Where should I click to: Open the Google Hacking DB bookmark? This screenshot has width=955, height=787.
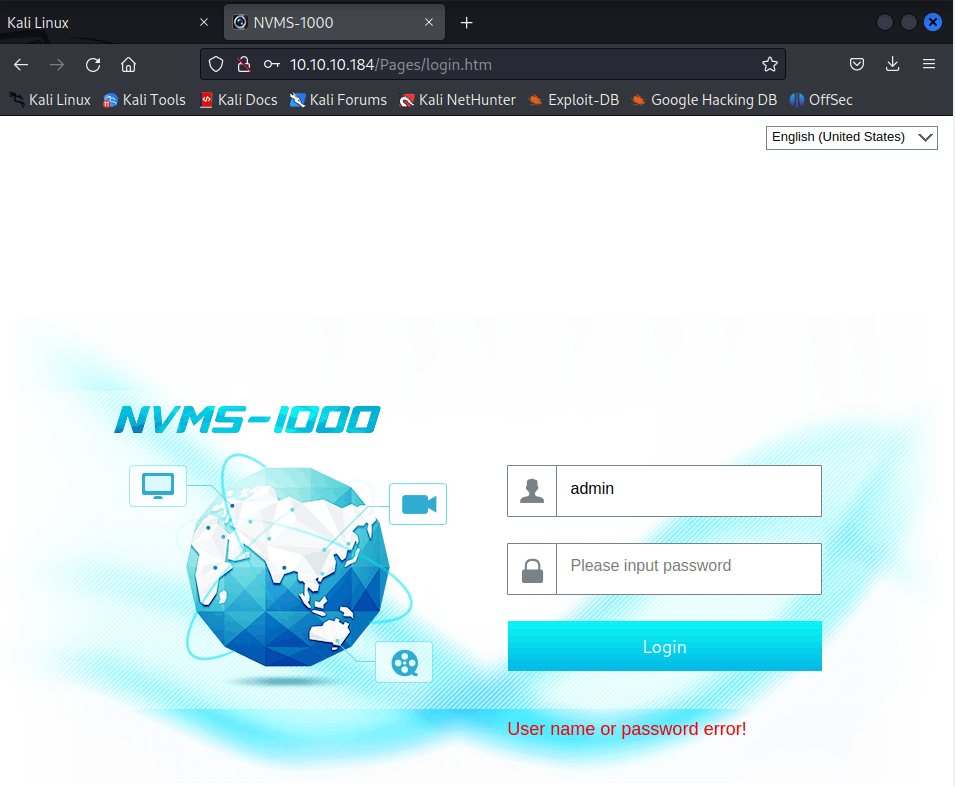pos(704,100)
